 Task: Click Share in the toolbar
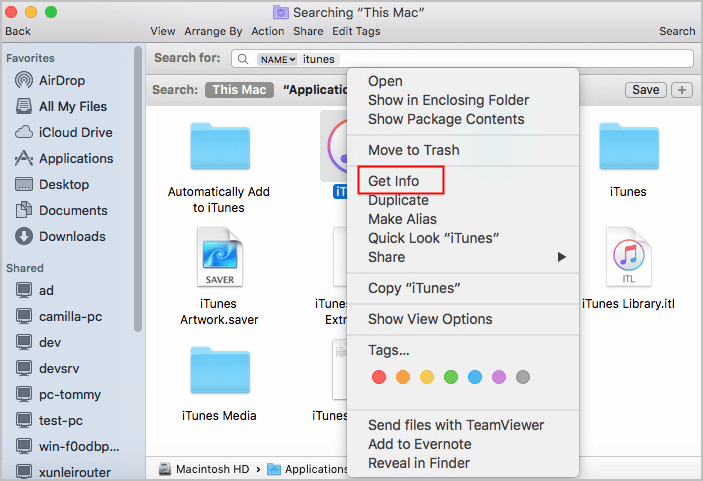click(308, 31)
